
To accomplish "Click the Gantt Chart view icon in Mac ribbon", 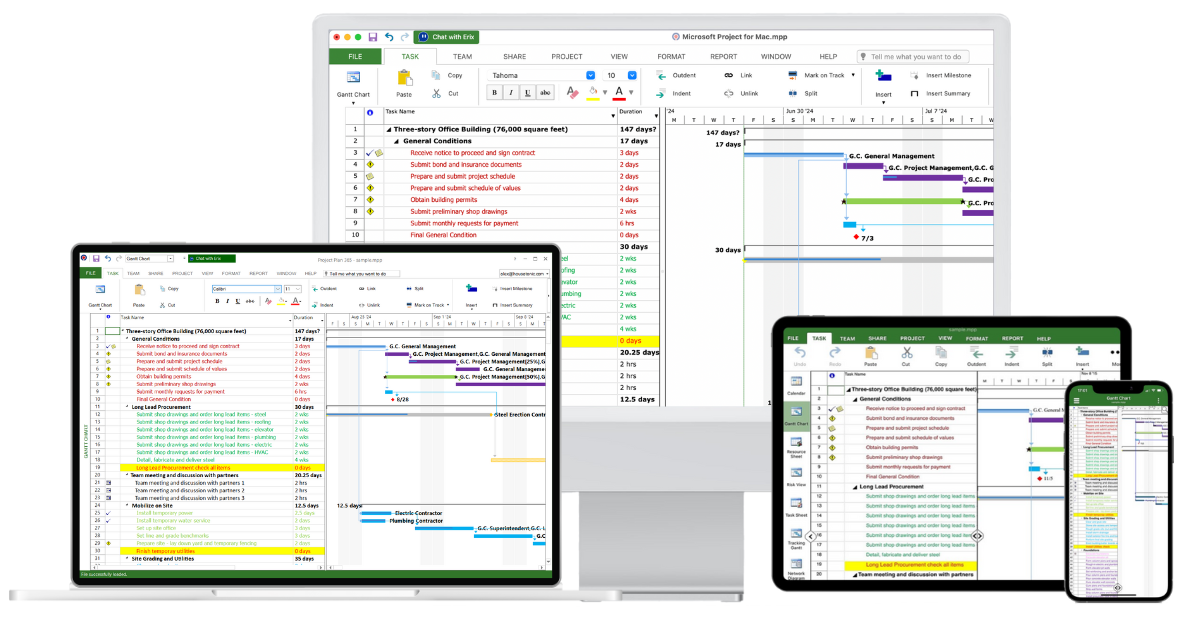I will [353, 77].
